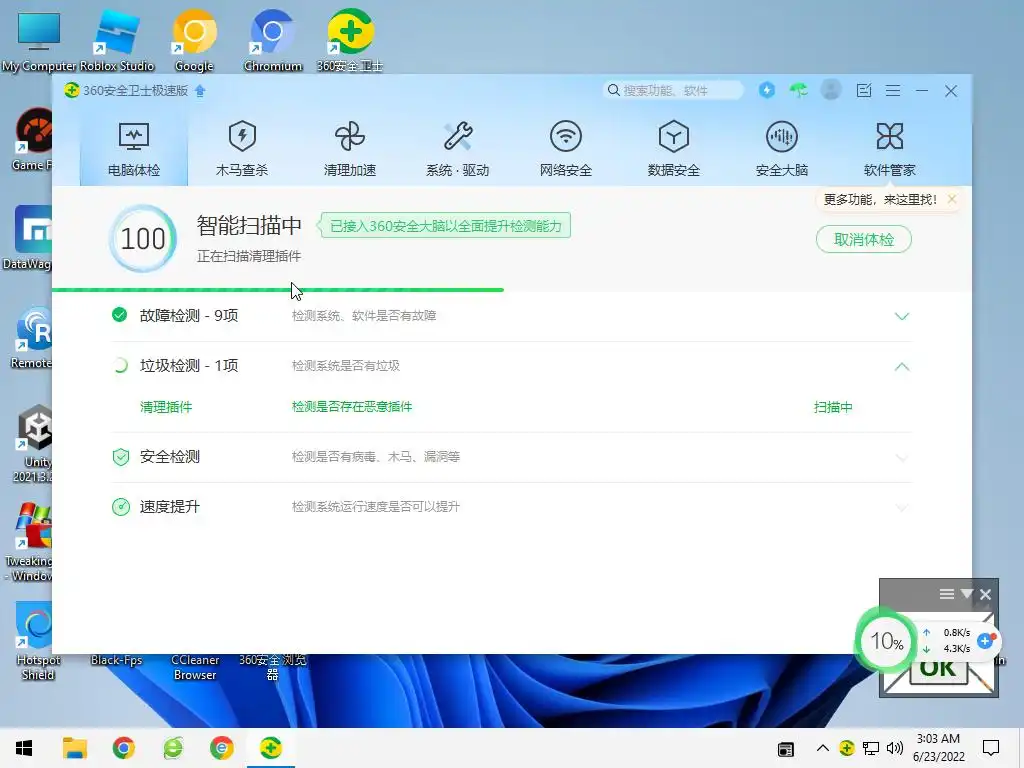The width and height of the screenshot is (1024, 768).
Task: Open Unity desktop shortcut
Action: 33,444
